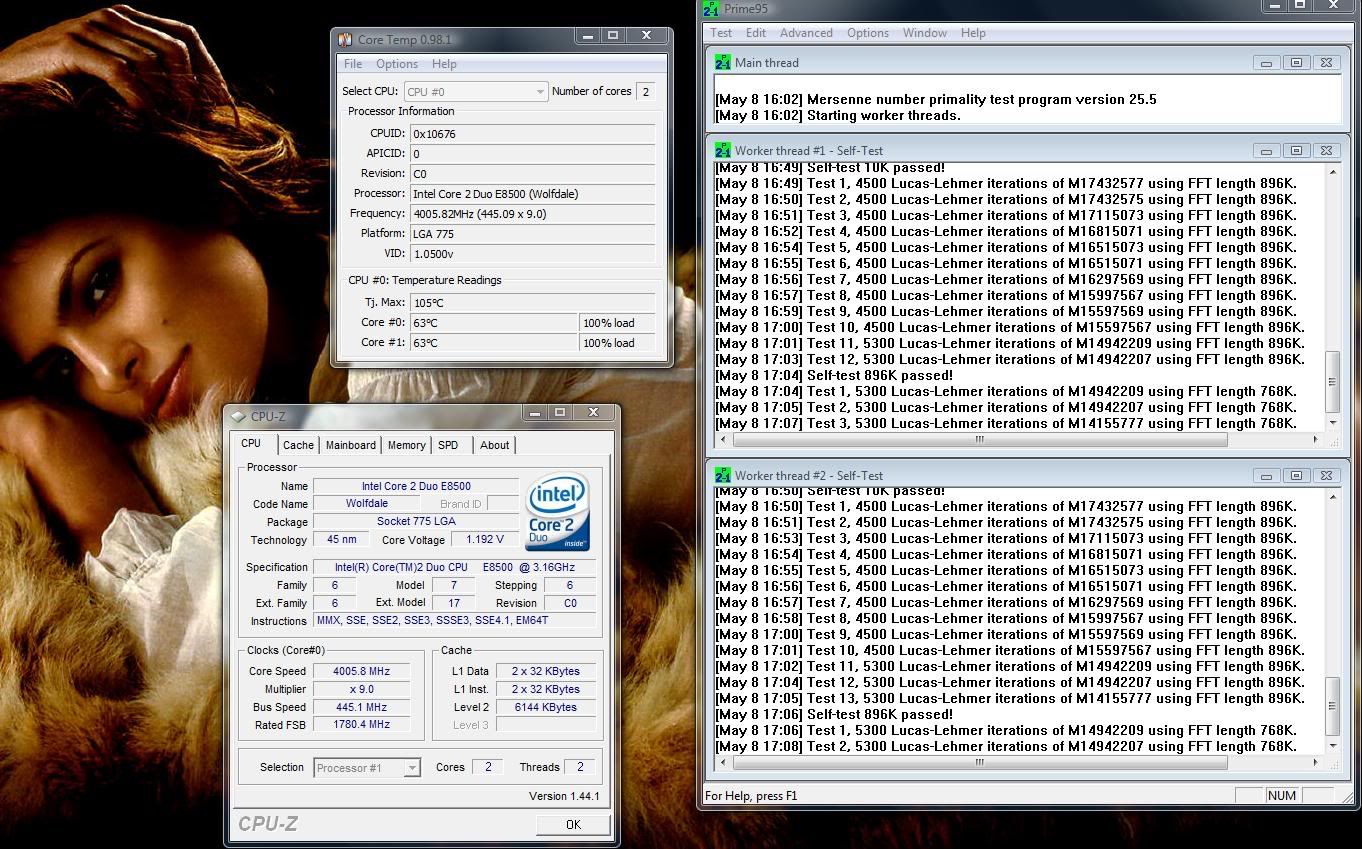
Task: Switch to the About tab in CPU-Z
Action: [x=494, y=446]
